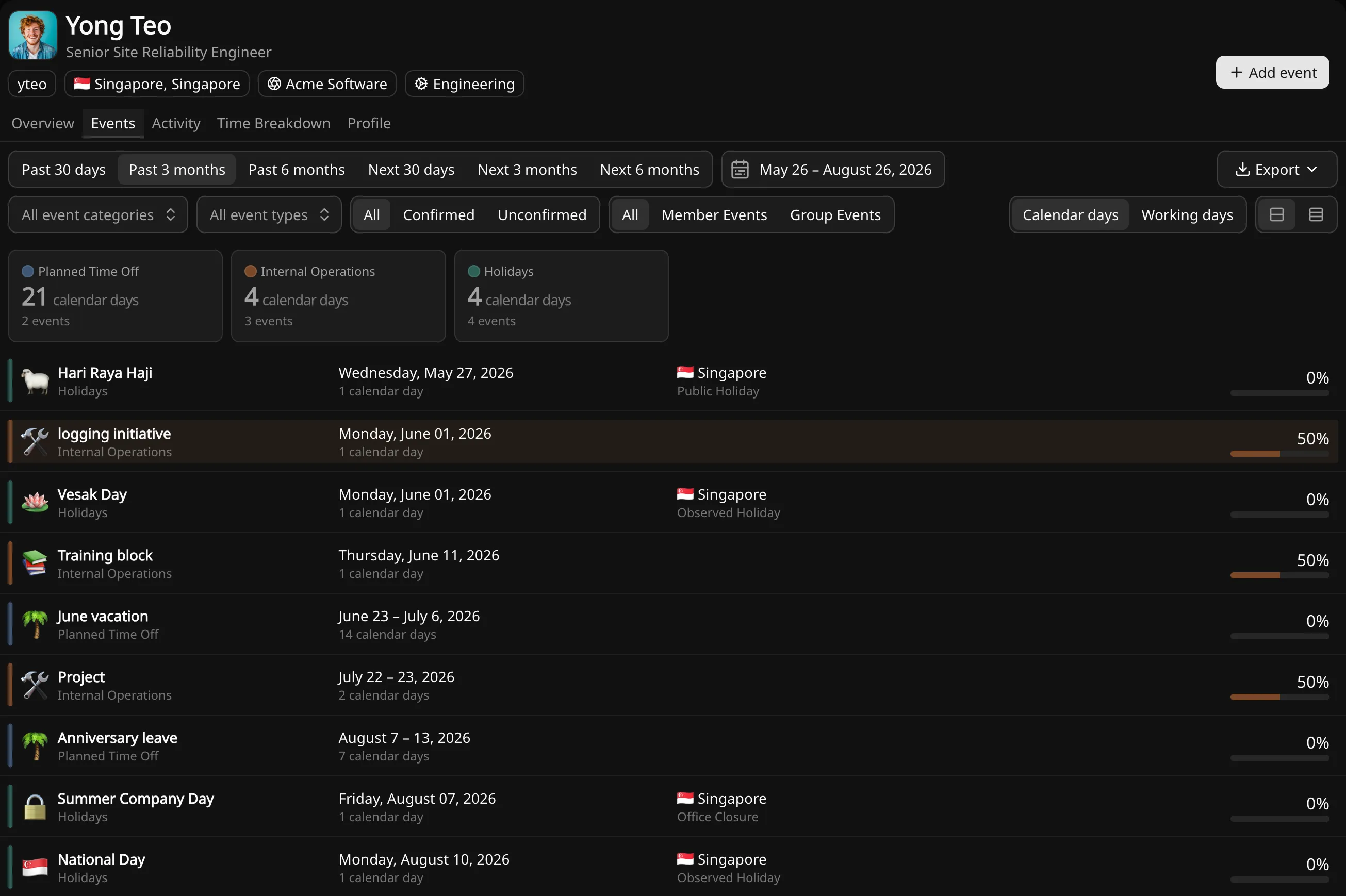Viewport: 1346px width, 896px height.
Task: Select Past 30 days range
Action: (x=63, y=170)
